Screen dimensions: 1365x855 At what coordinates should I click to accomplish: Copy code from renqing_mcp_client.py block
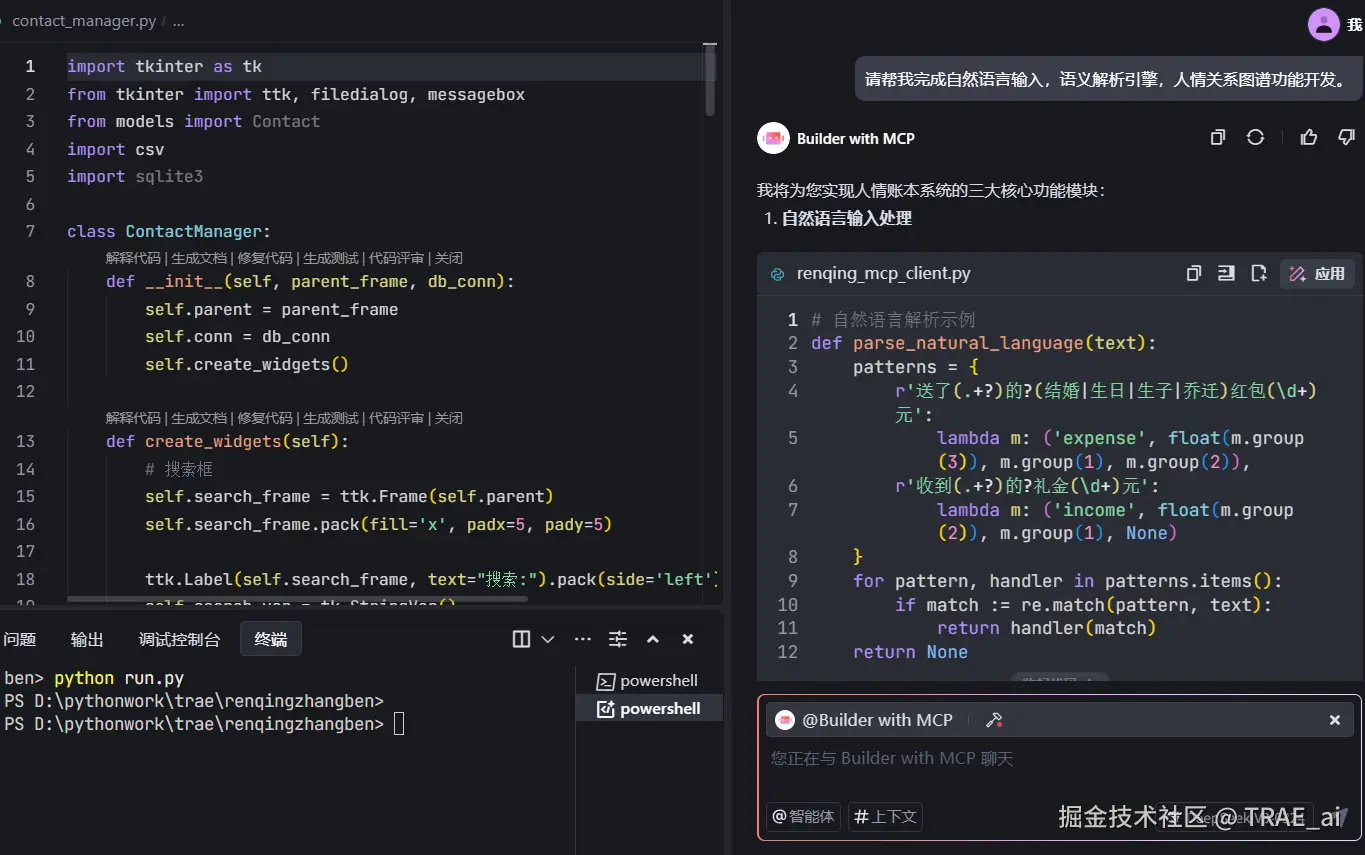(1193, 273)
